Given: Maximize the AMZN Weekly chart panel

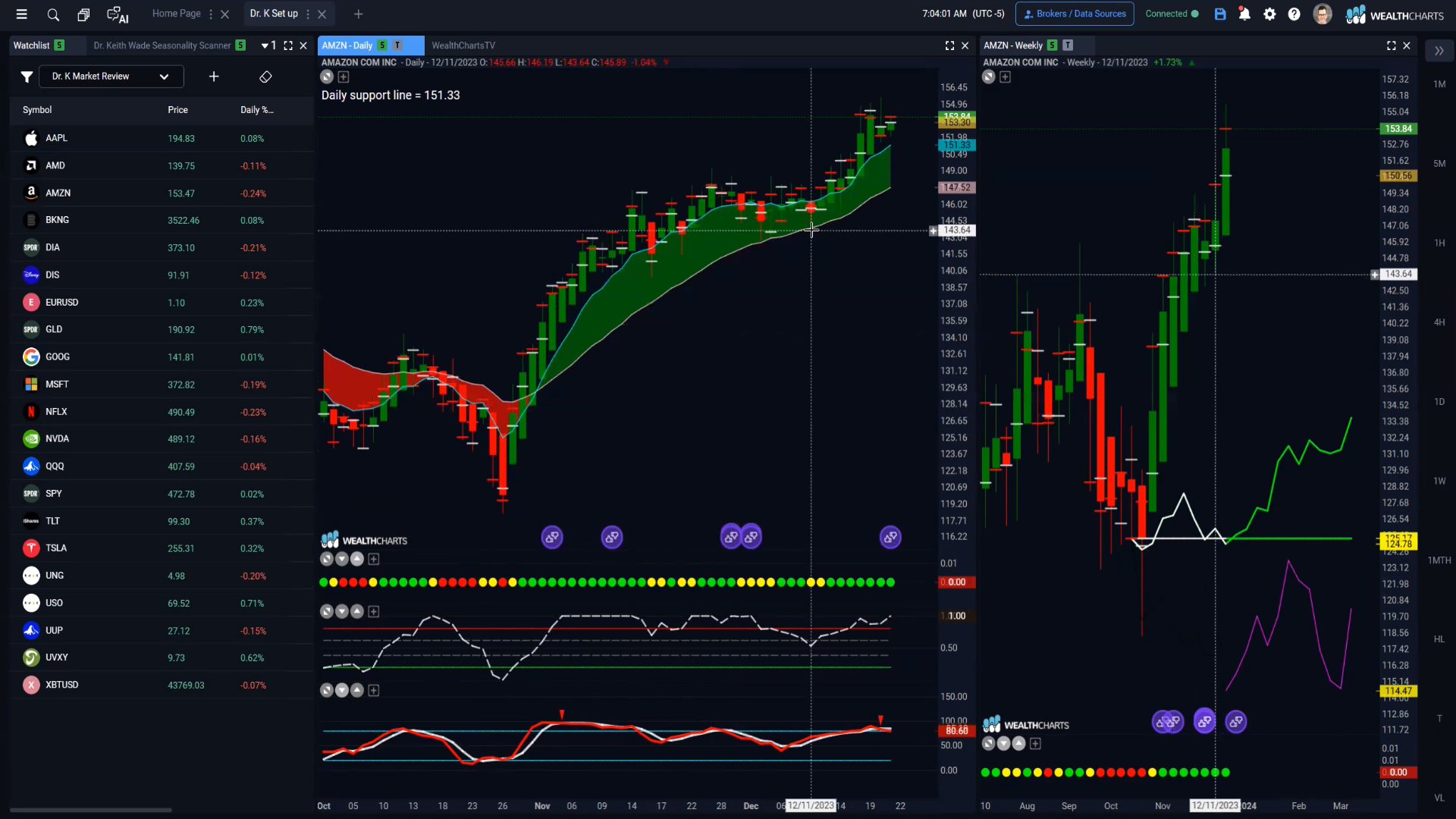Looking at the screenshot, I should (1392, 45).
